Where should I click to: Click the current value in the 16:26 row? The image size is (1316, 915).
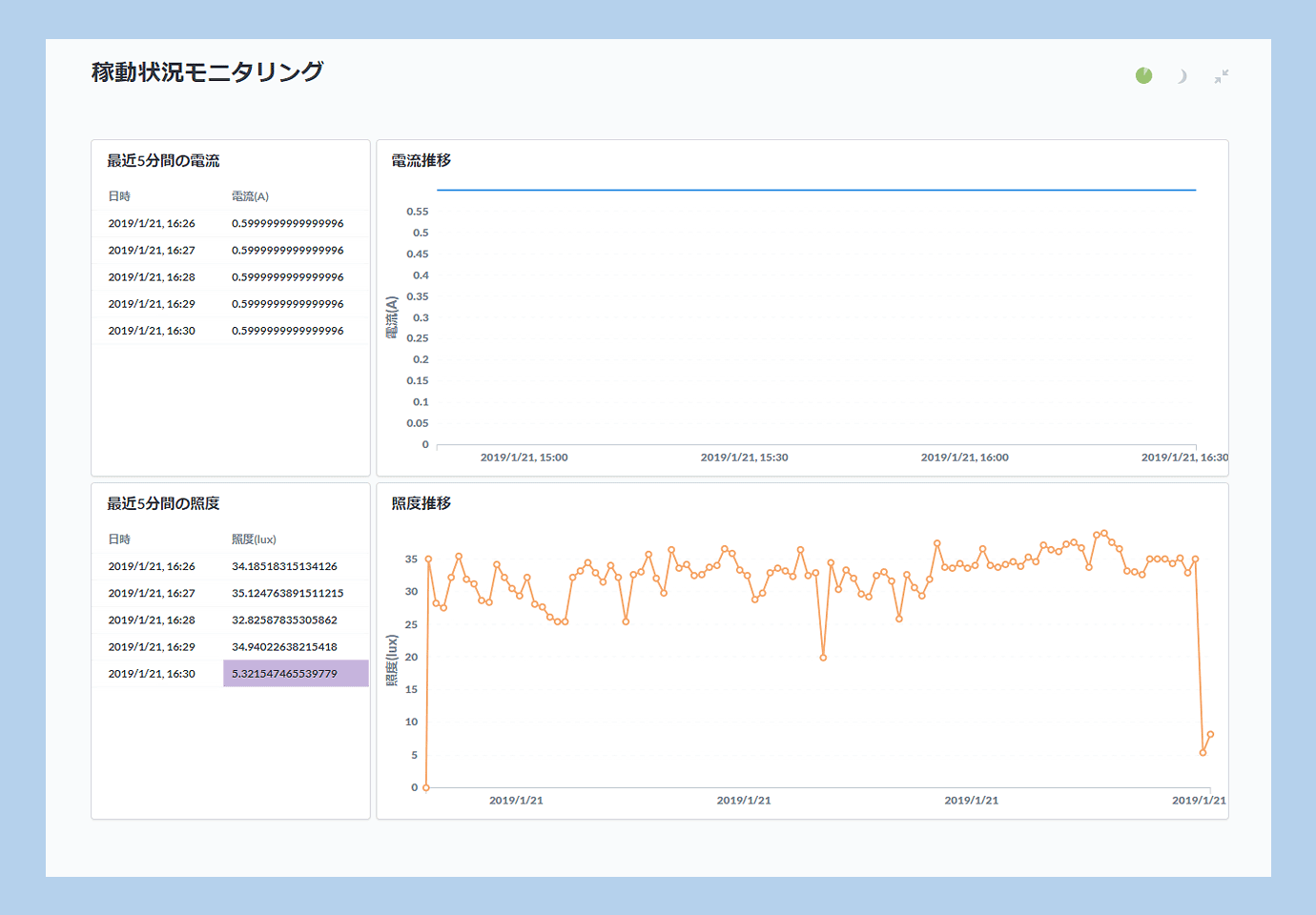click(287, 223)
